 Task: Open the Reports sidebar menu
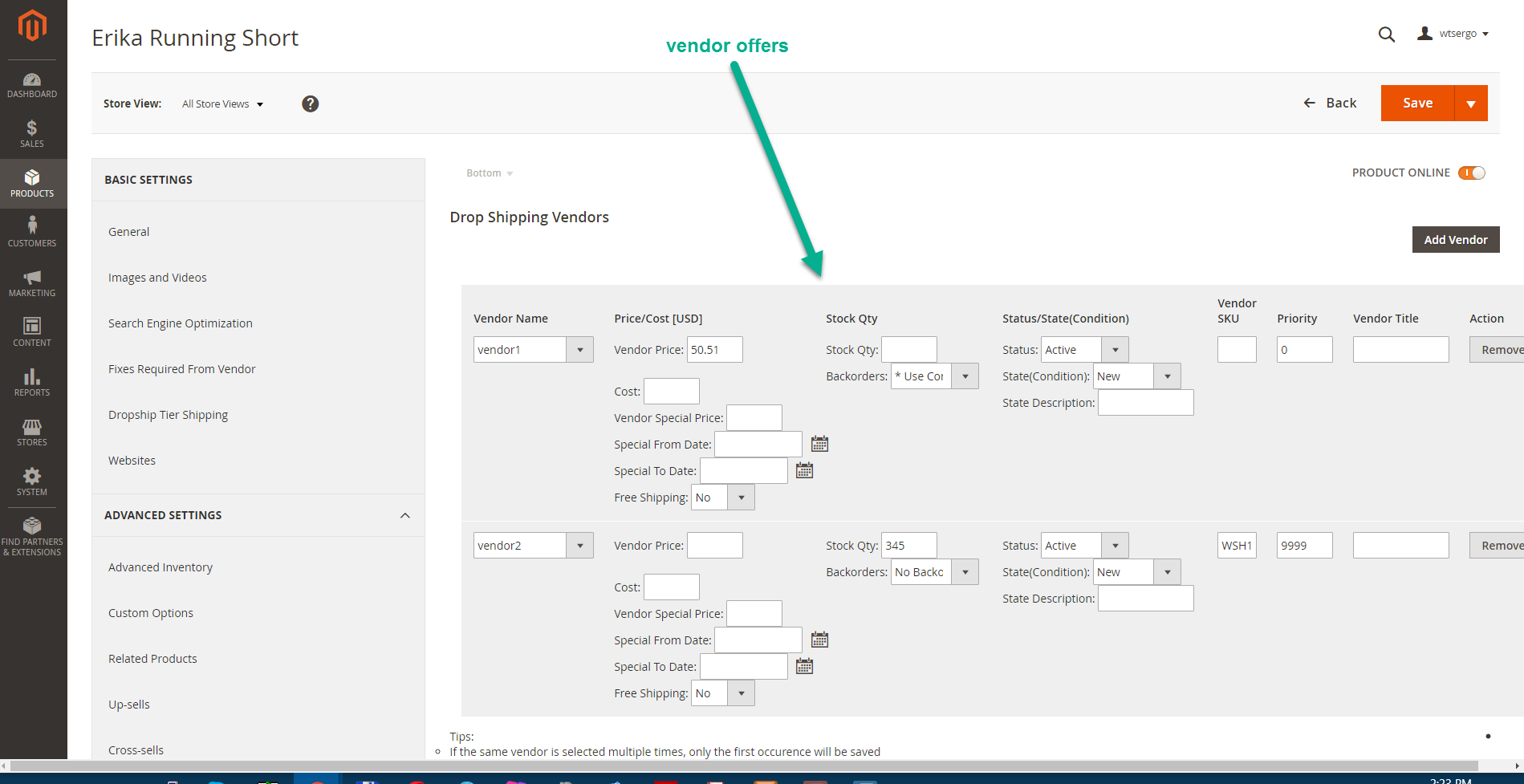32,383
